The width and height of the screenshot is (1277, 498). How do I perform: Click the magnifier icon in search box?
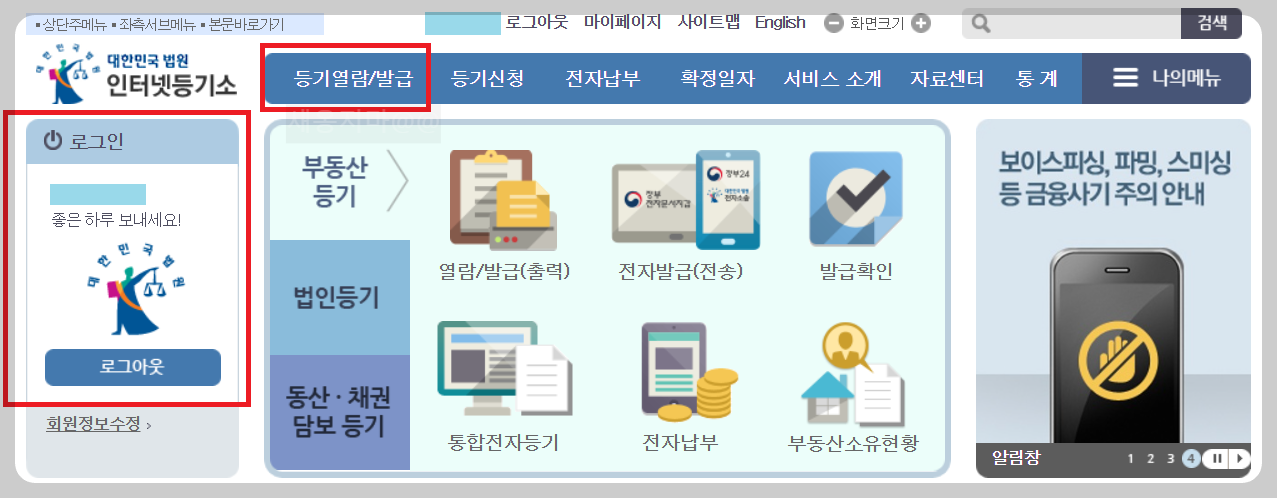(981, 24)
